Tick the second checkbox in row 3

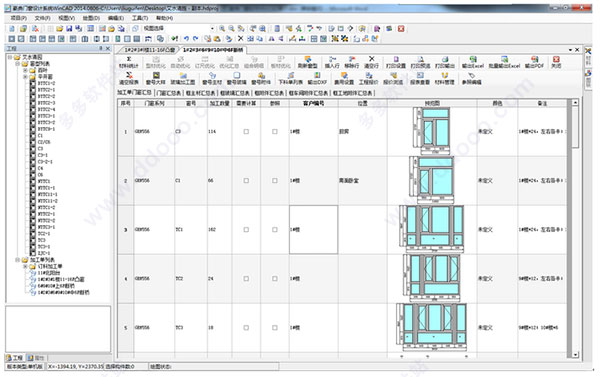(275, 230)
